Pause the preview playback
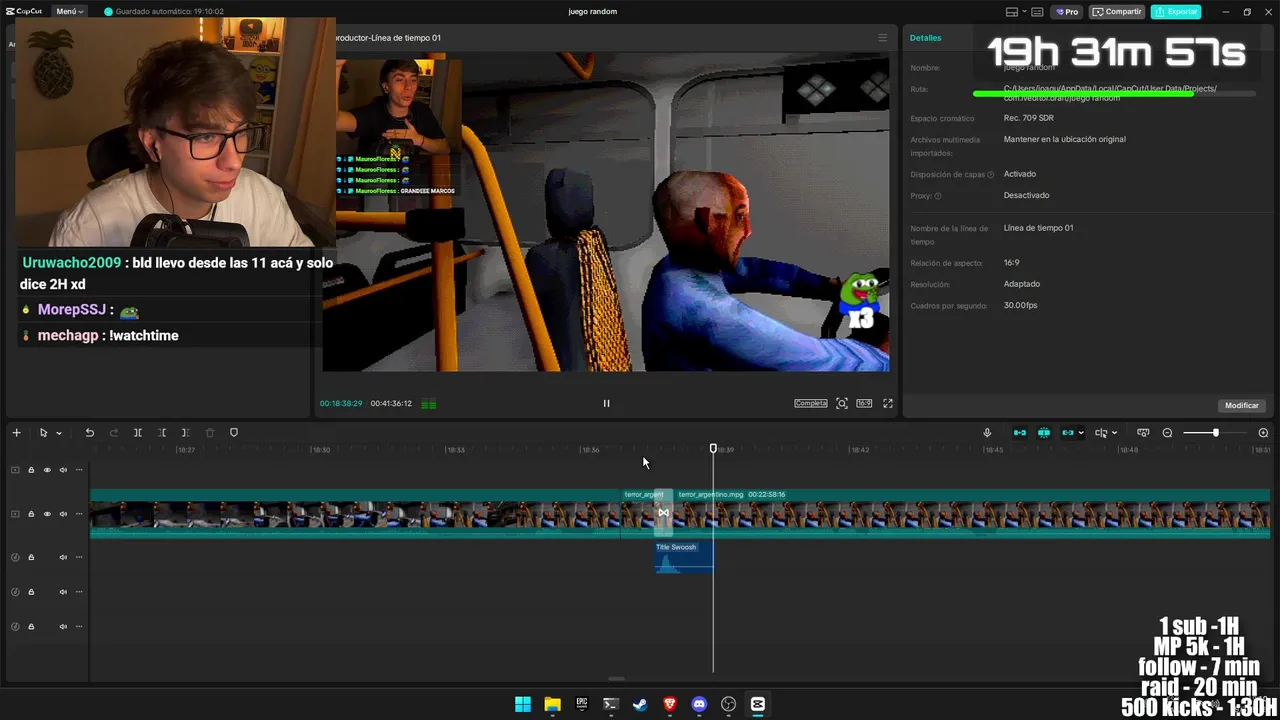Image resolution: width=1280 pixels, height=720 pixels. (606, 403)
